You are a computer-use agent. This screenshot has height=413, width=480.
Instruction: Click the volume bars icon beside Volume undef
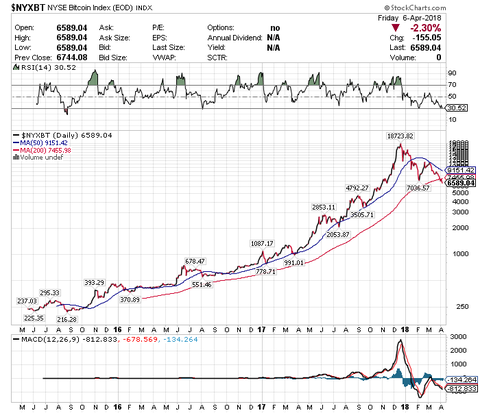click(x=16, y=157)
